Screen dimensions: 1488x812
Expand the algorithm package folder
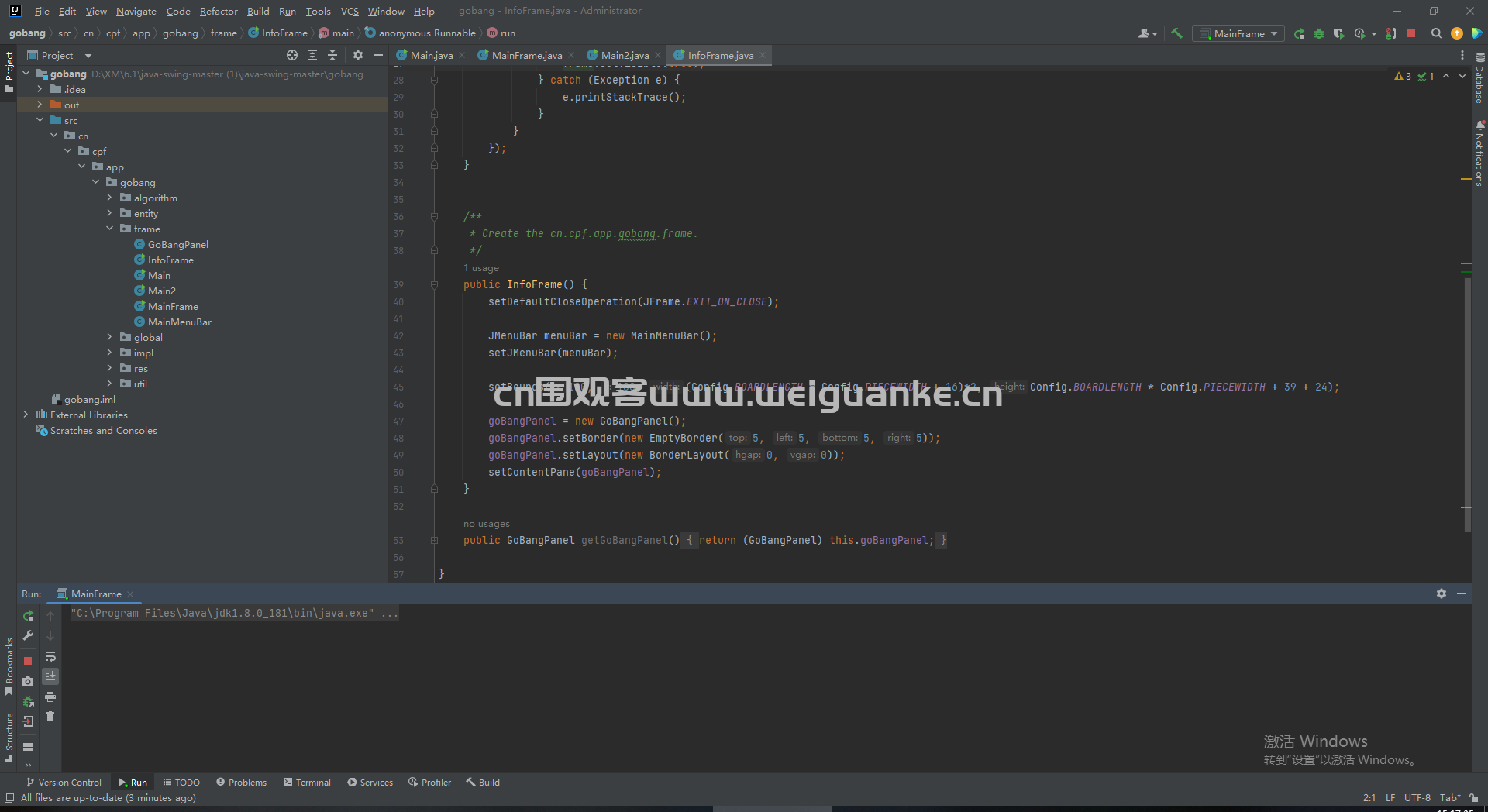(109, 198)
